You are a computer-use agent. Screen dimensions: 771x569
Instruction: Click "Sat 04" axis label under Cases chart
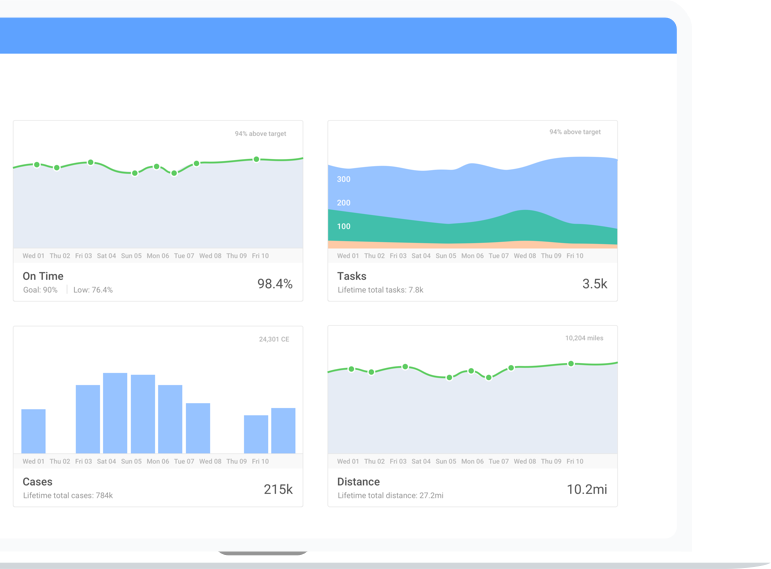coord(106,461)
